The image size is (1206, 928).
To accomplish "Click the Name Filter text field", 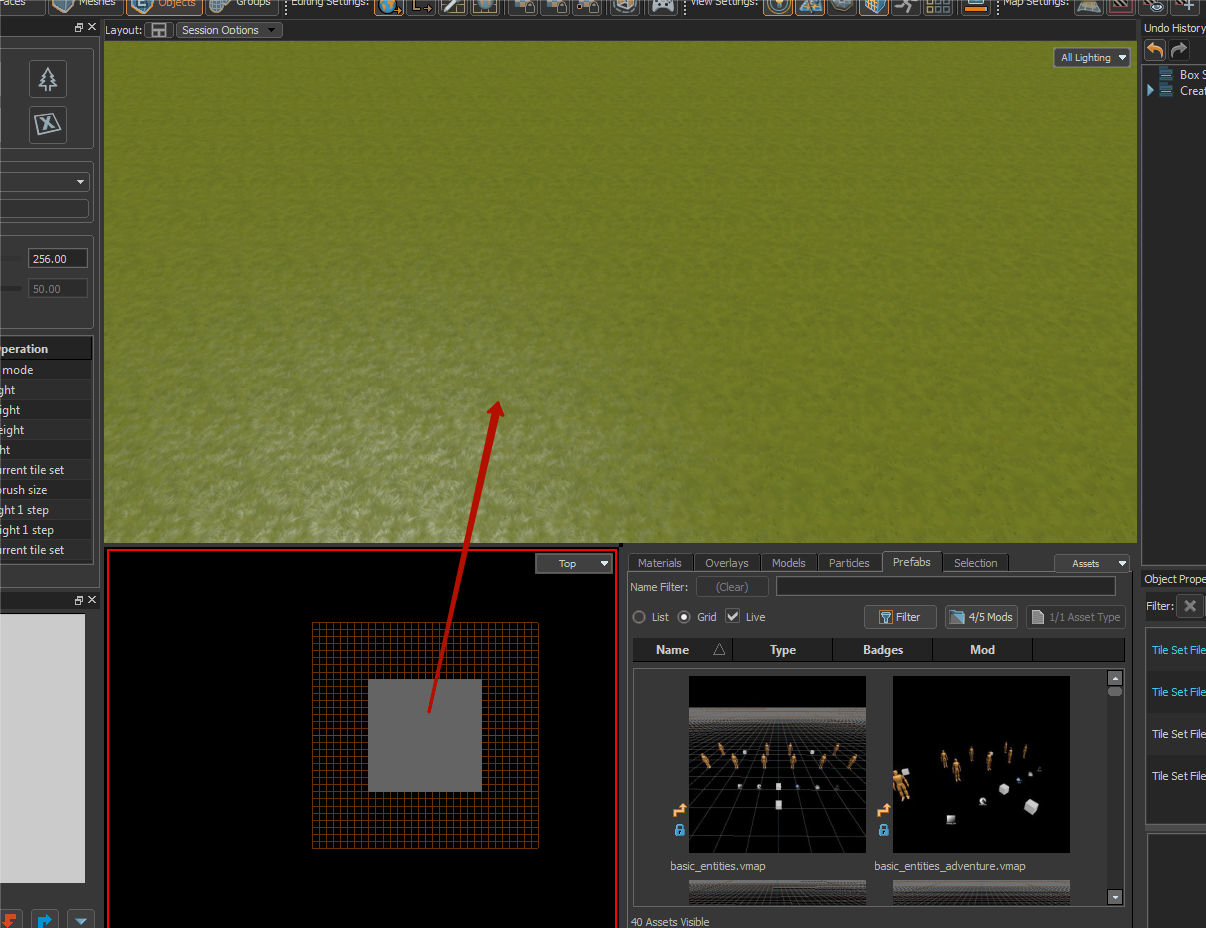I will pos(946,587).
